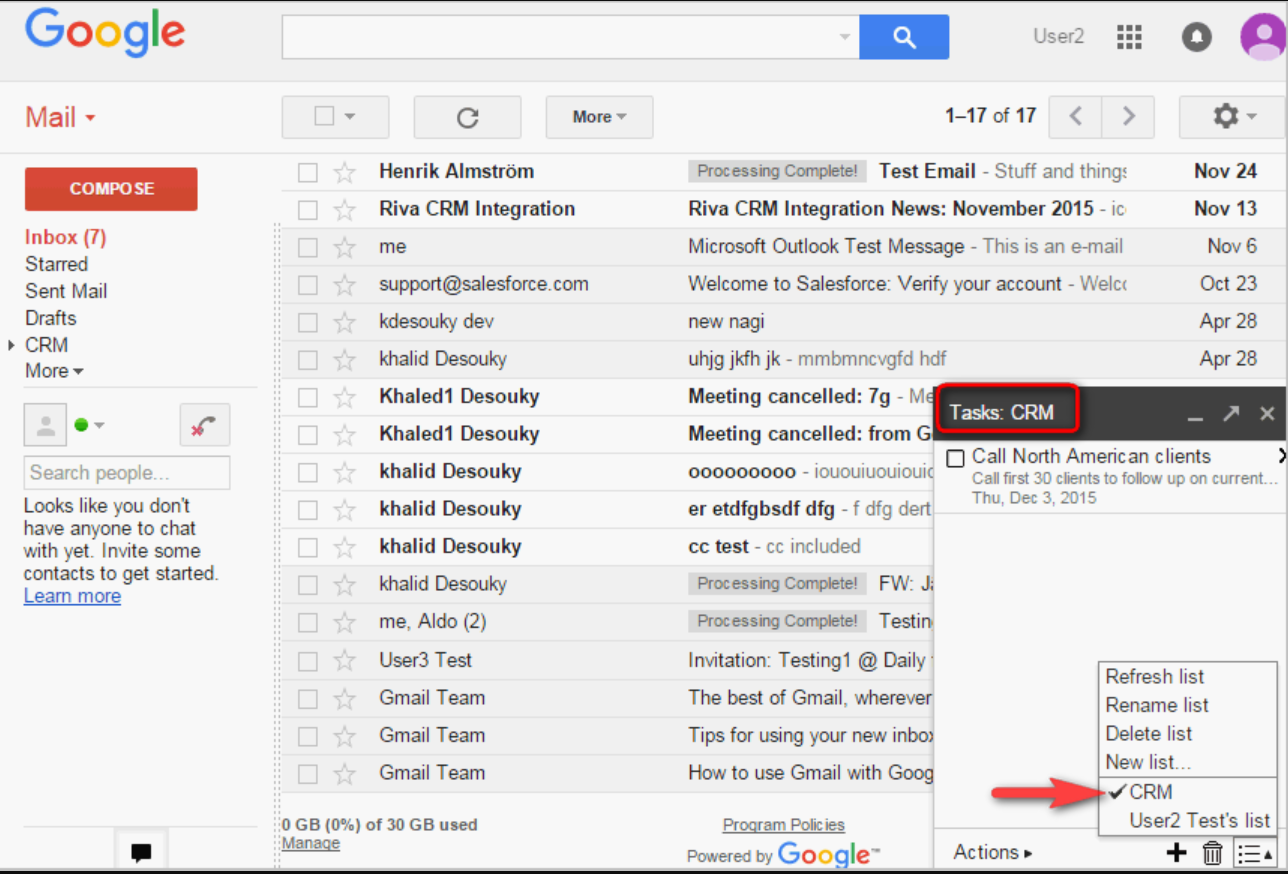Image resolution: width=1288 pixels, height=874 pixels.
Task: Star the User3 Test email
Action: [x=345, y=660]
